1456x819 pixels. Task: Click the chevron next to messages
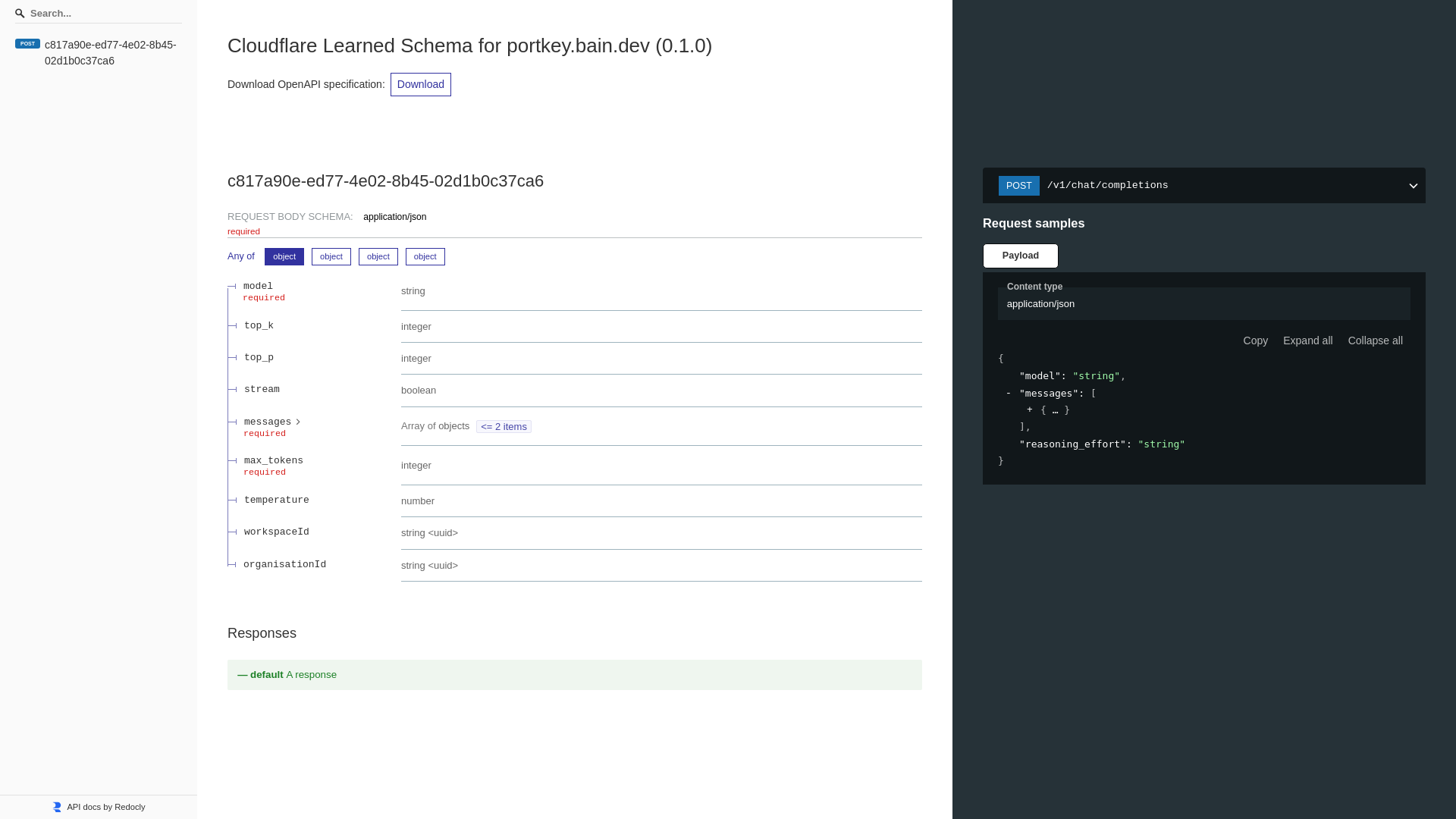pyautogui.click(x=298, y=422)
